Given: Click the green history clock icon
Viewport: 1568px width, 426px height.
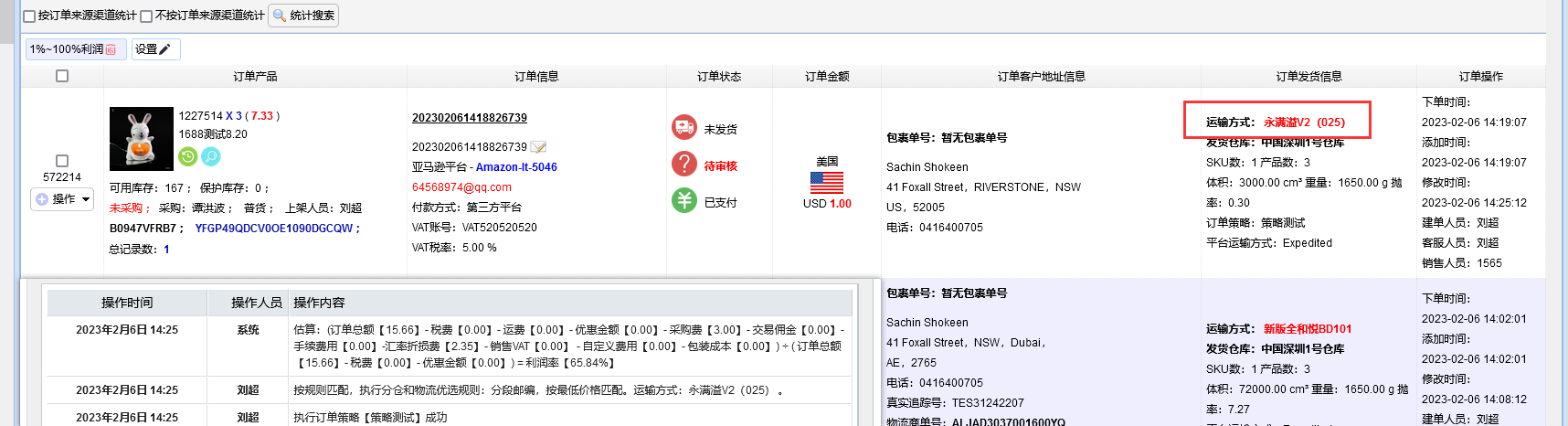Looking at the screenshot, I should click(188, 156).
